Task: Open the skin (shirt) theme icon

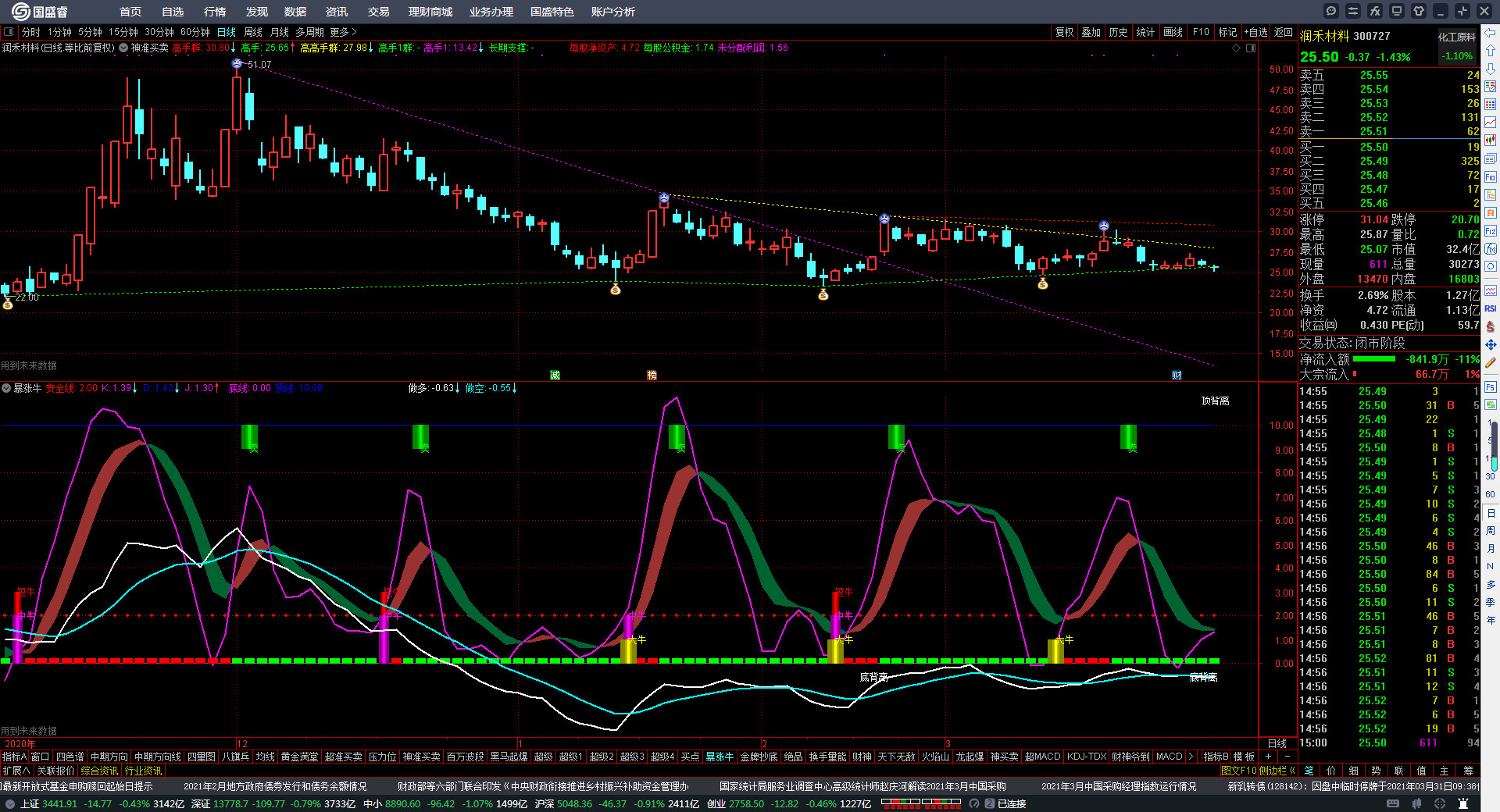Action: coord(1419,11)
